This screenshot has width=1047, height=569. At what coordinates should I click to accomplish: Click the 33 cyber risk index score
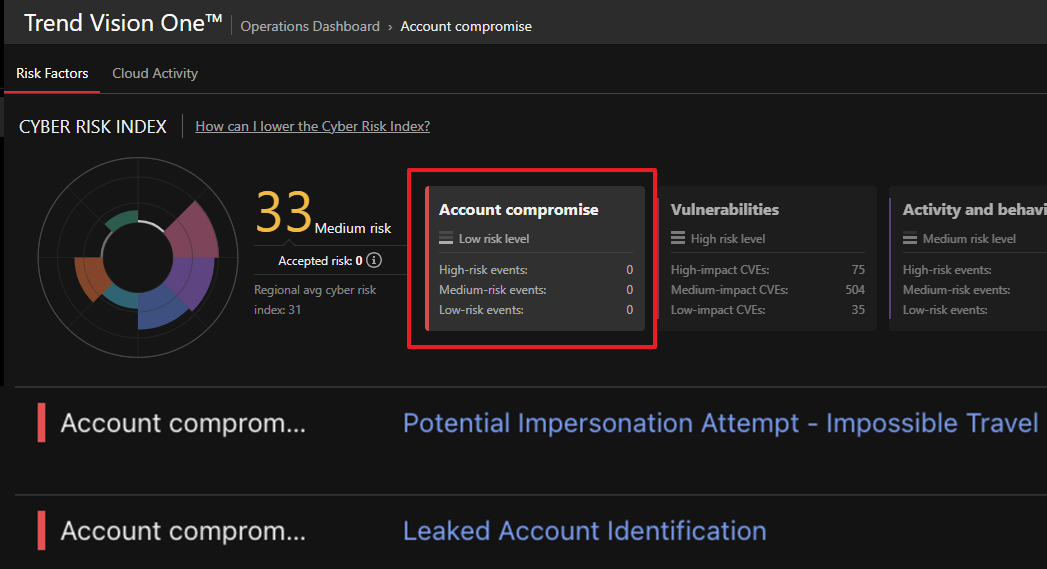284,212
